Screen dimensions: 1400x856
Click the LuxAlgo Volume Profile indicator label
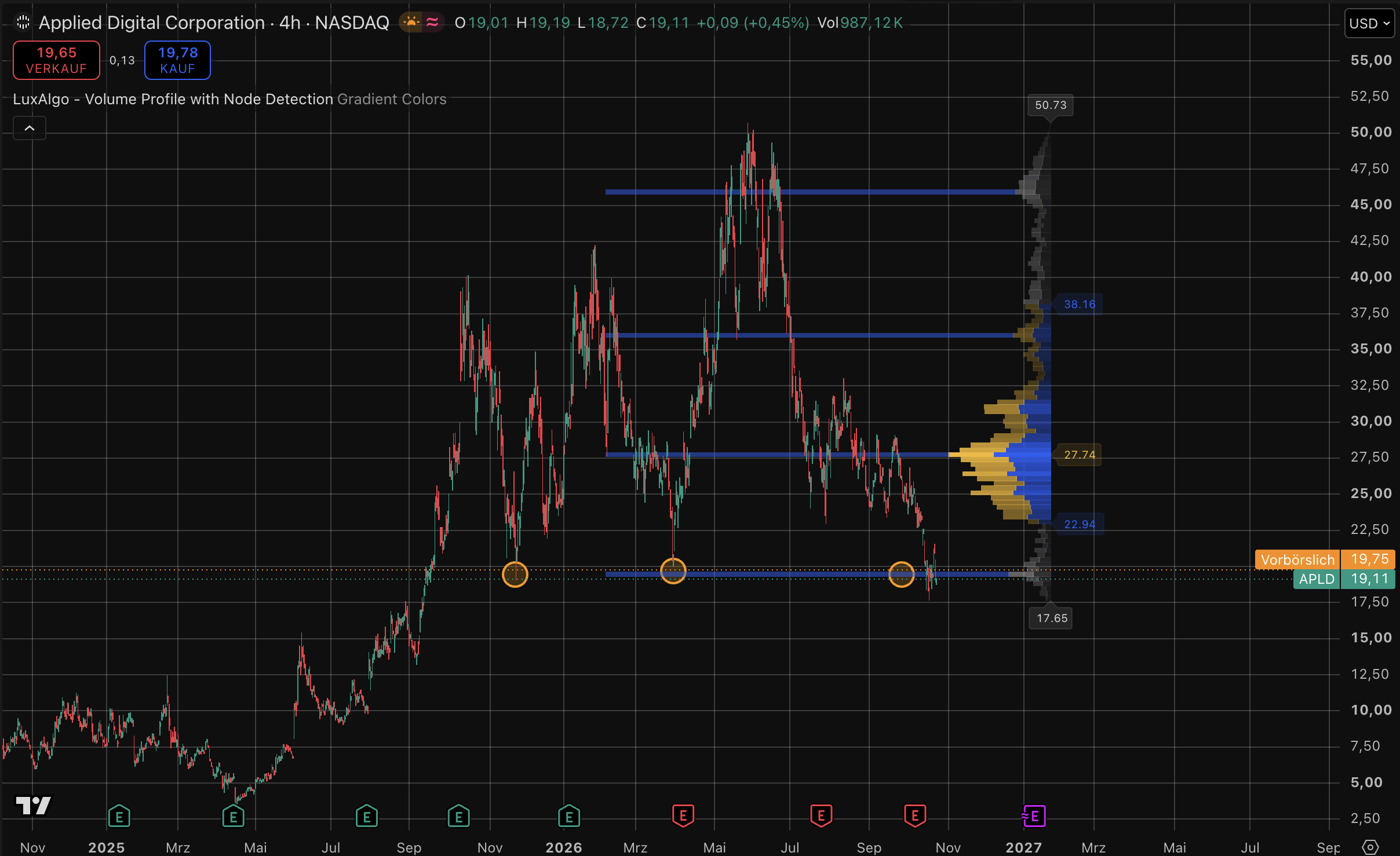(x=173, y=99)
